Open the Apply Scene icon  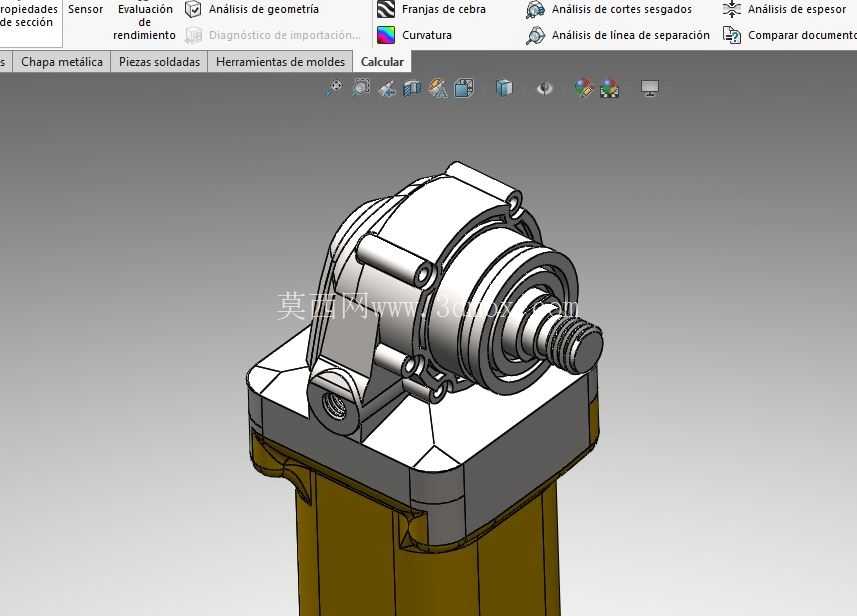[609, 88]
